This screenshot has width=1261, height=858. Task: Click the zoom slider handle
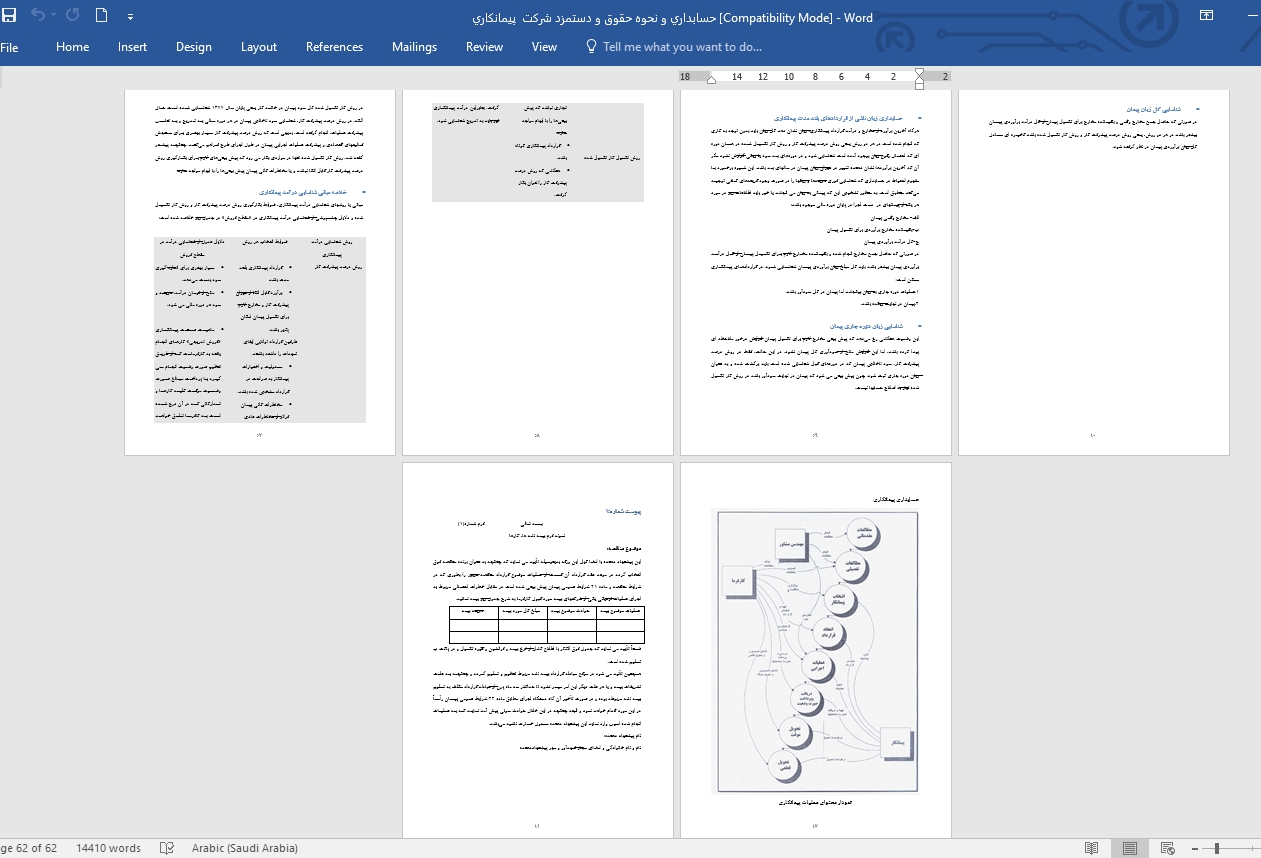pyautogui.click(x=1217, y=848)
